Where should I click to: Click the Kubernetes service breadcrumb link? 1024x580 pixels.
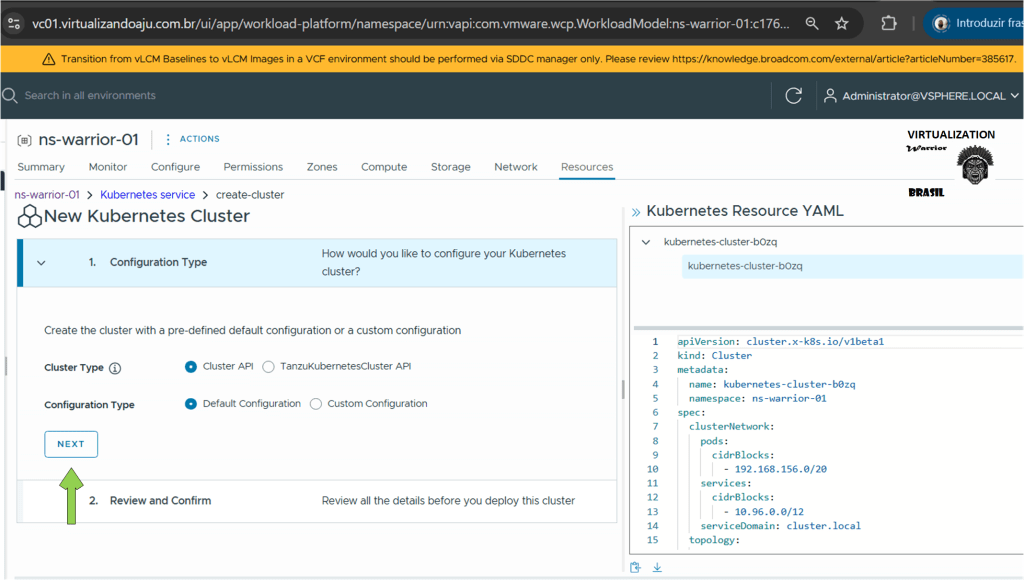[147, 195]
